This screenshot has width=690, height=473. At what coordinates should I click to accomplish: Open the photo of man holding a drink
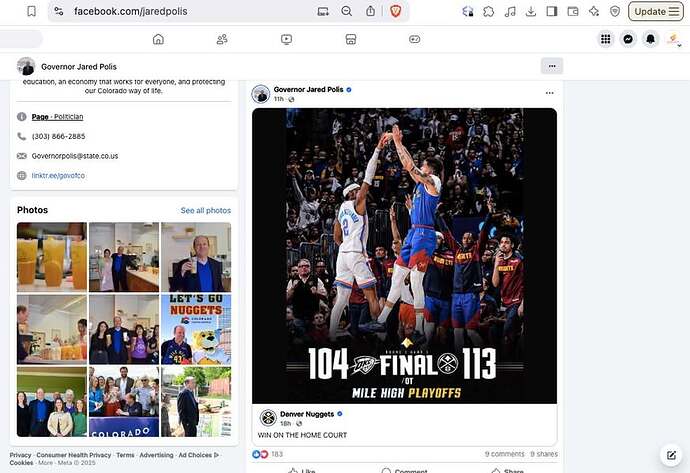[196, 257]
